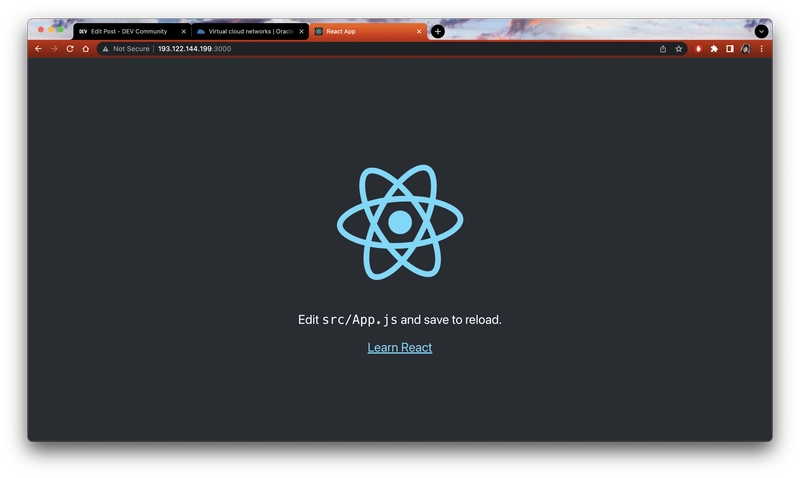Select the React App tab
This screenshot has width=800, height=478.
click(x=368, y=32)
